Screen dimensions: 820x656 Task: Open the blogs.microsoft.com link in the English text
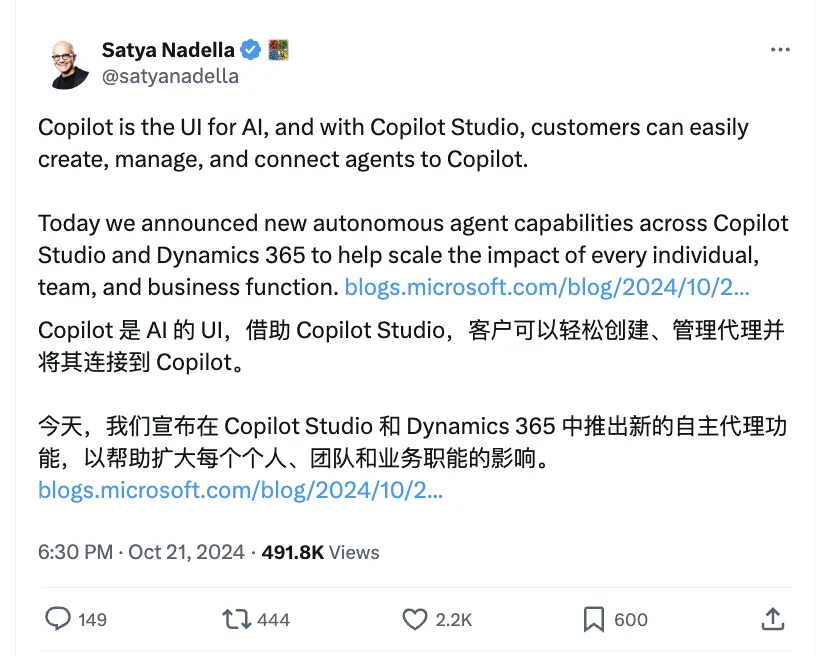click(546, 287)
